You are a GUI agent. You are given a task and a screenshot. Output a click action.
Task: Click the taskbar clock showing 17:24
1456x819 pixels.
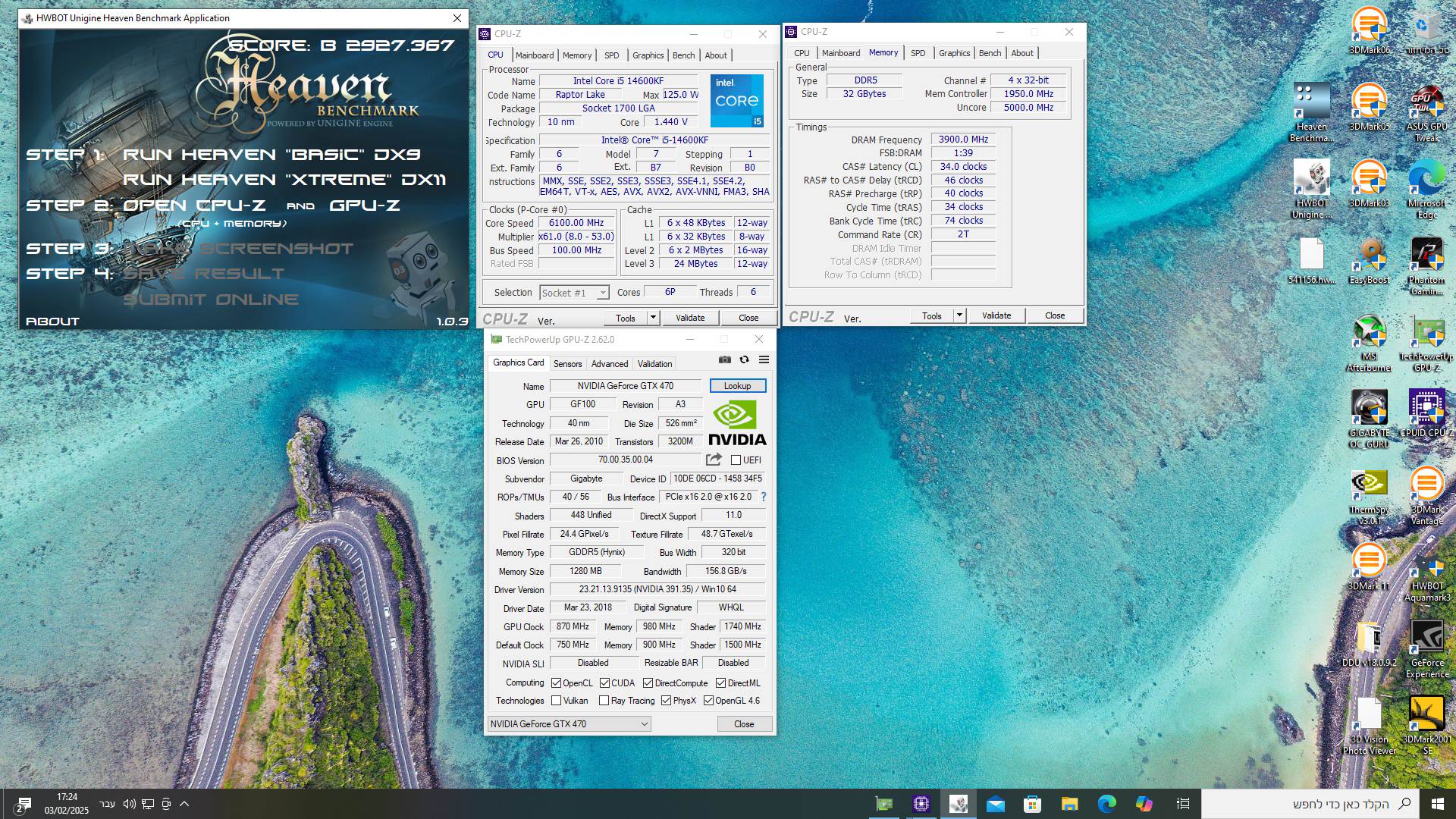67,804
